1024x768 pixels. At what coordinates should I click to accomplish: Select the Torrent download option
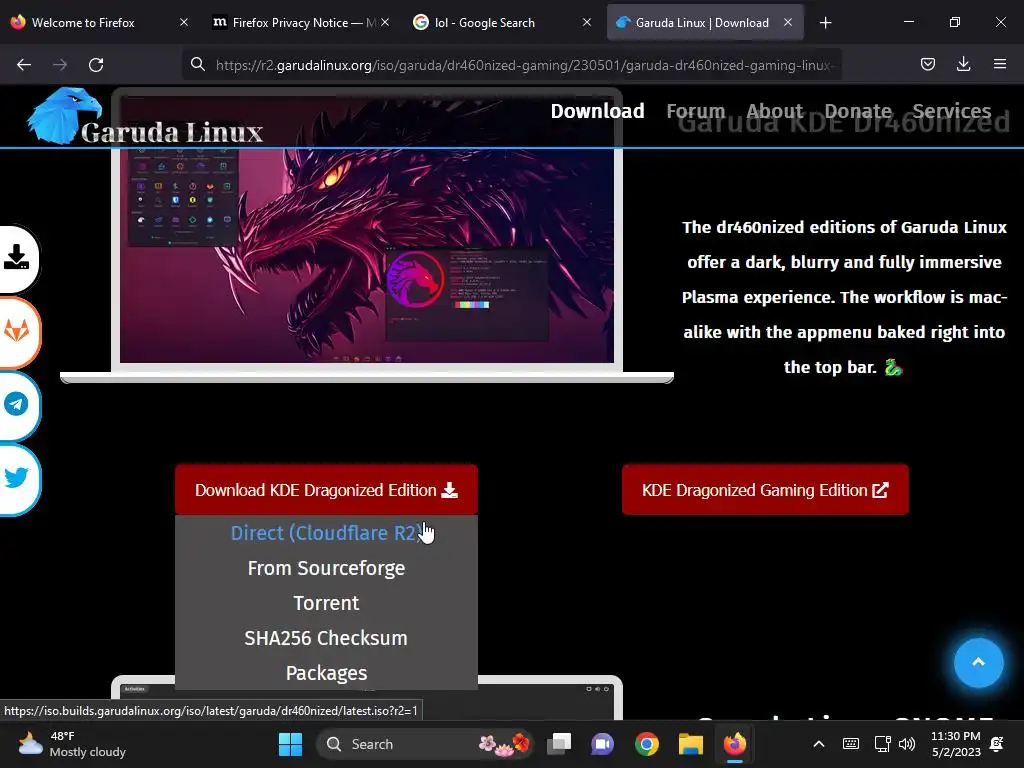326,603
